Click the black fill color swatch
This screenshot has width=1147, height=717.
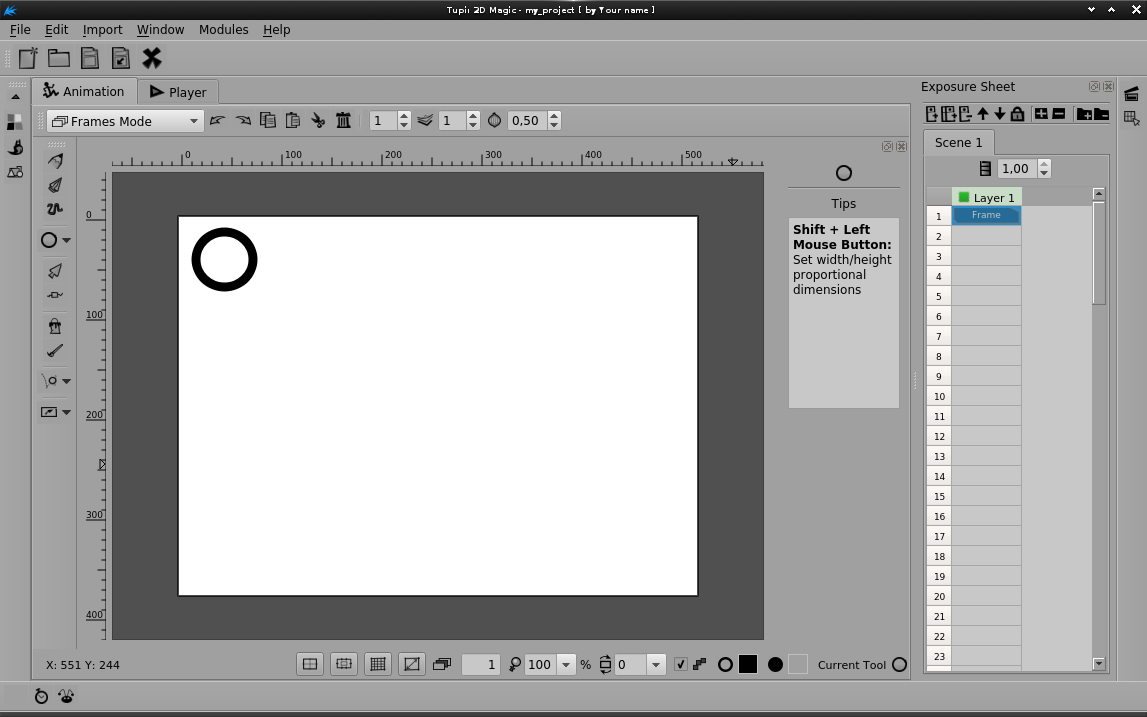(748, 664)
